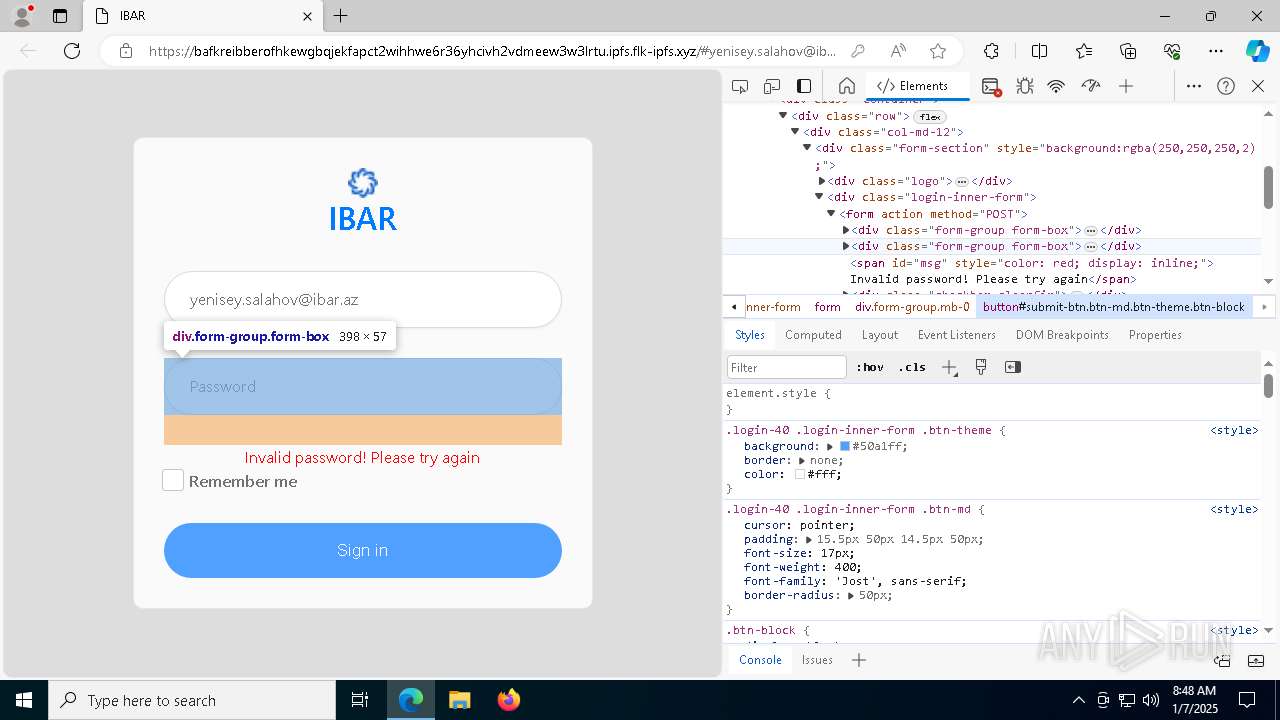Open DevTools help question mark
This screenshot has width=1280, height=720.
(1226, 86)
